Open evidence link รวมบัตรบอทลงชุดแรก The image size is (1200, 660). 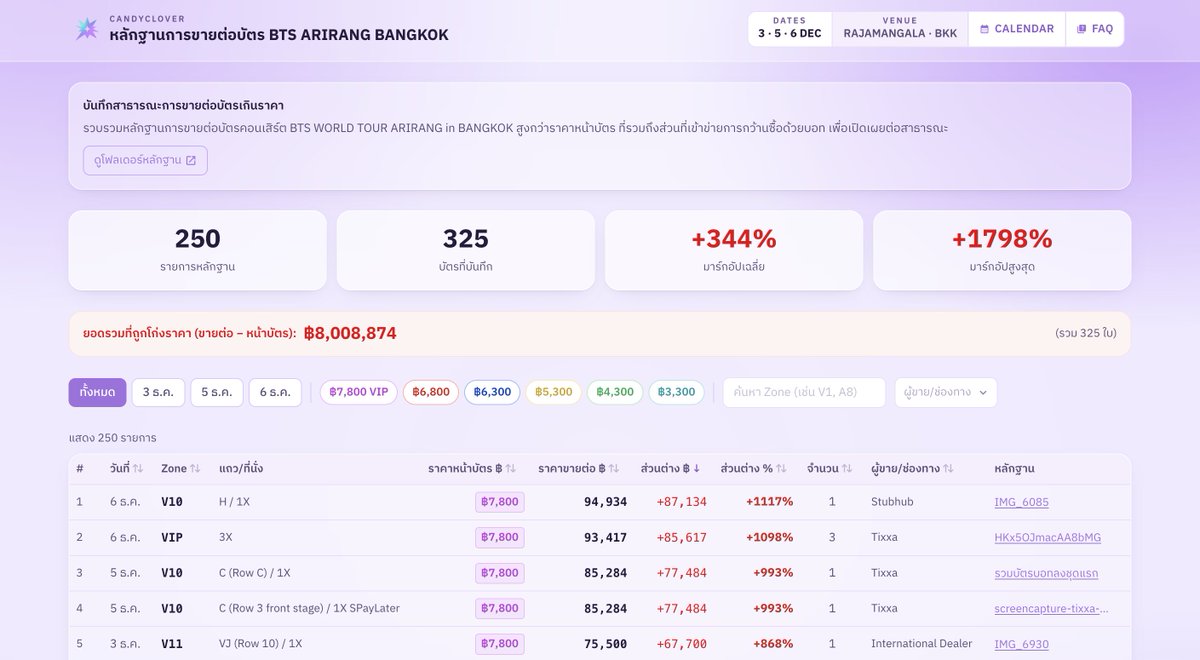click(1045, 573)
